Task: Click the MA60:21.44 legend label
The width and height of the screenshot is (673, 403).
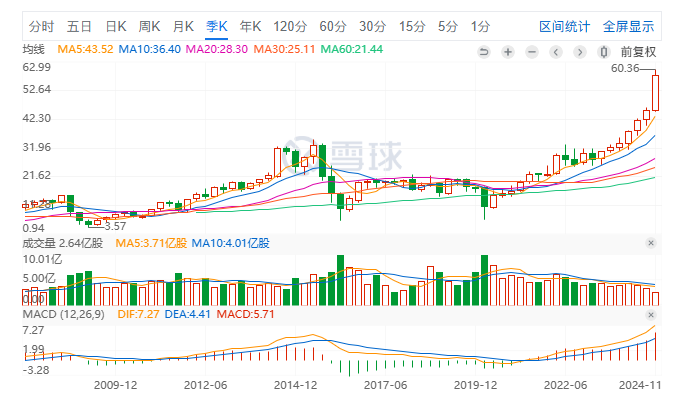Action: 352,49
